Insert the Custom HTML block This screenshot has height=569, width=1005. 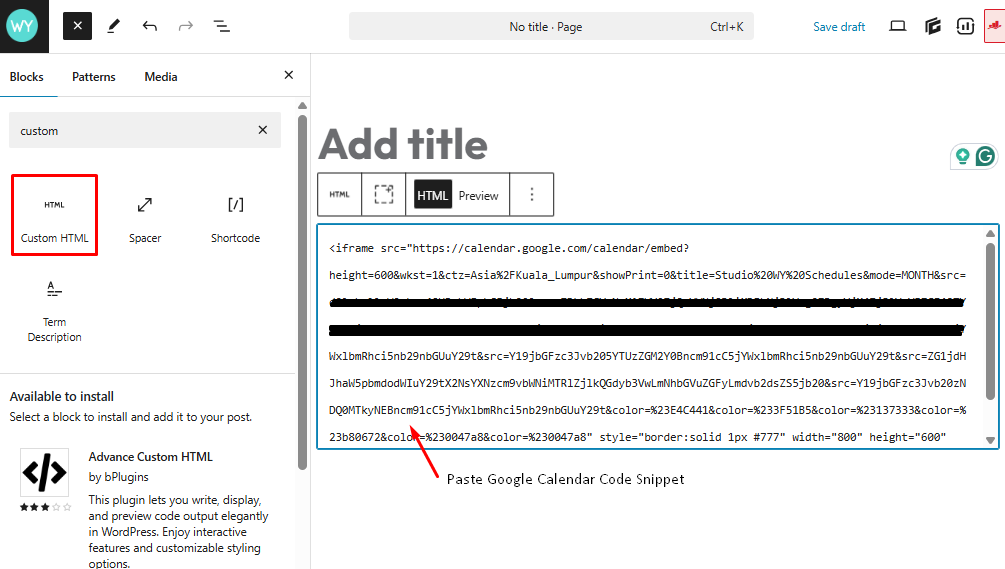[54, 215]
